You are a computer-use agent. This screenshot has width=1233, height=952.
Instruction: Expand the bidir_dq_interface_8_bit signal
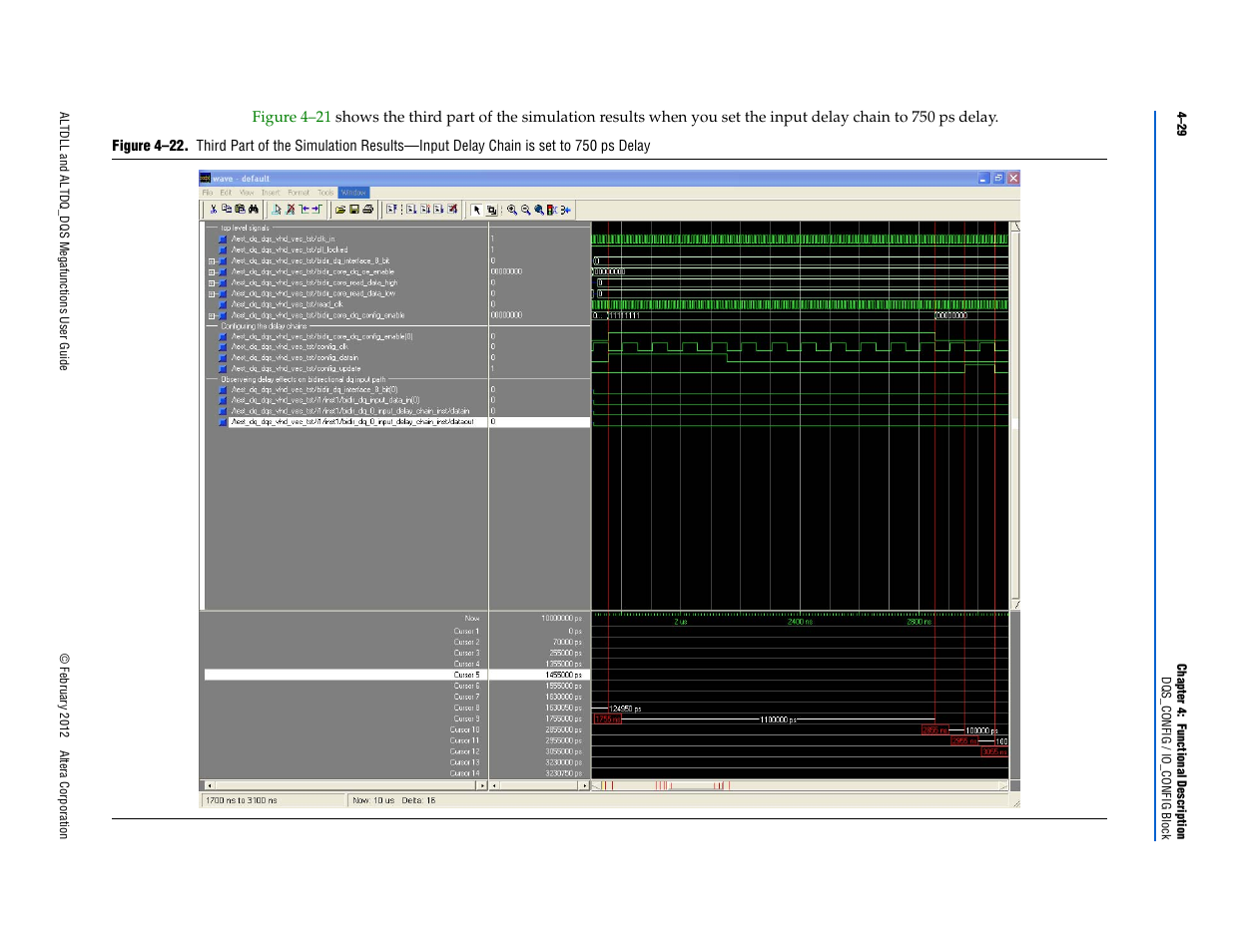(x=212, y=261)
